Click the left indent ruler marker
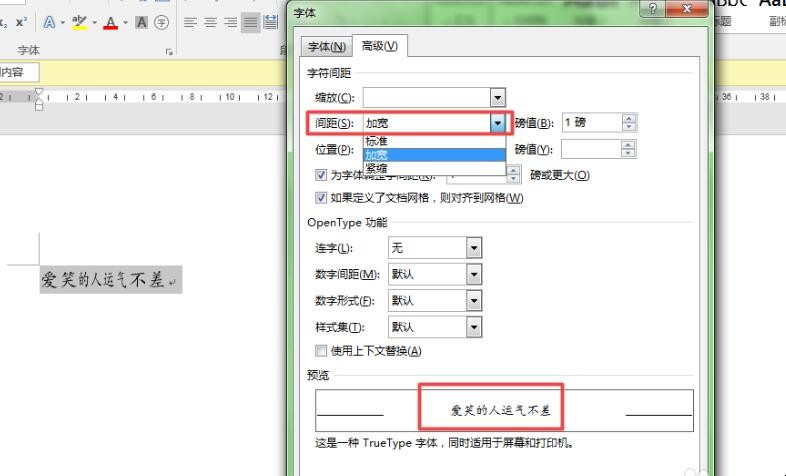 coord(39,106)
